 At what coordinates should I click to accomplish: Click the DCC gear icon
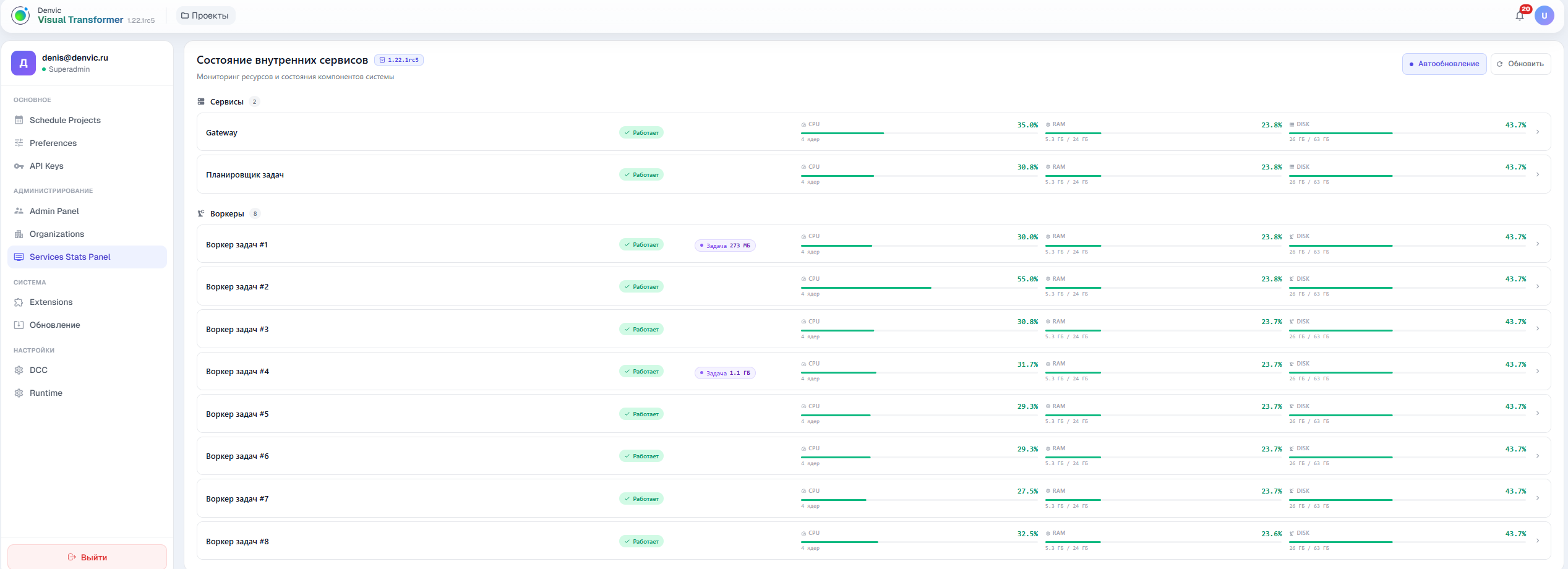point(19,370)
